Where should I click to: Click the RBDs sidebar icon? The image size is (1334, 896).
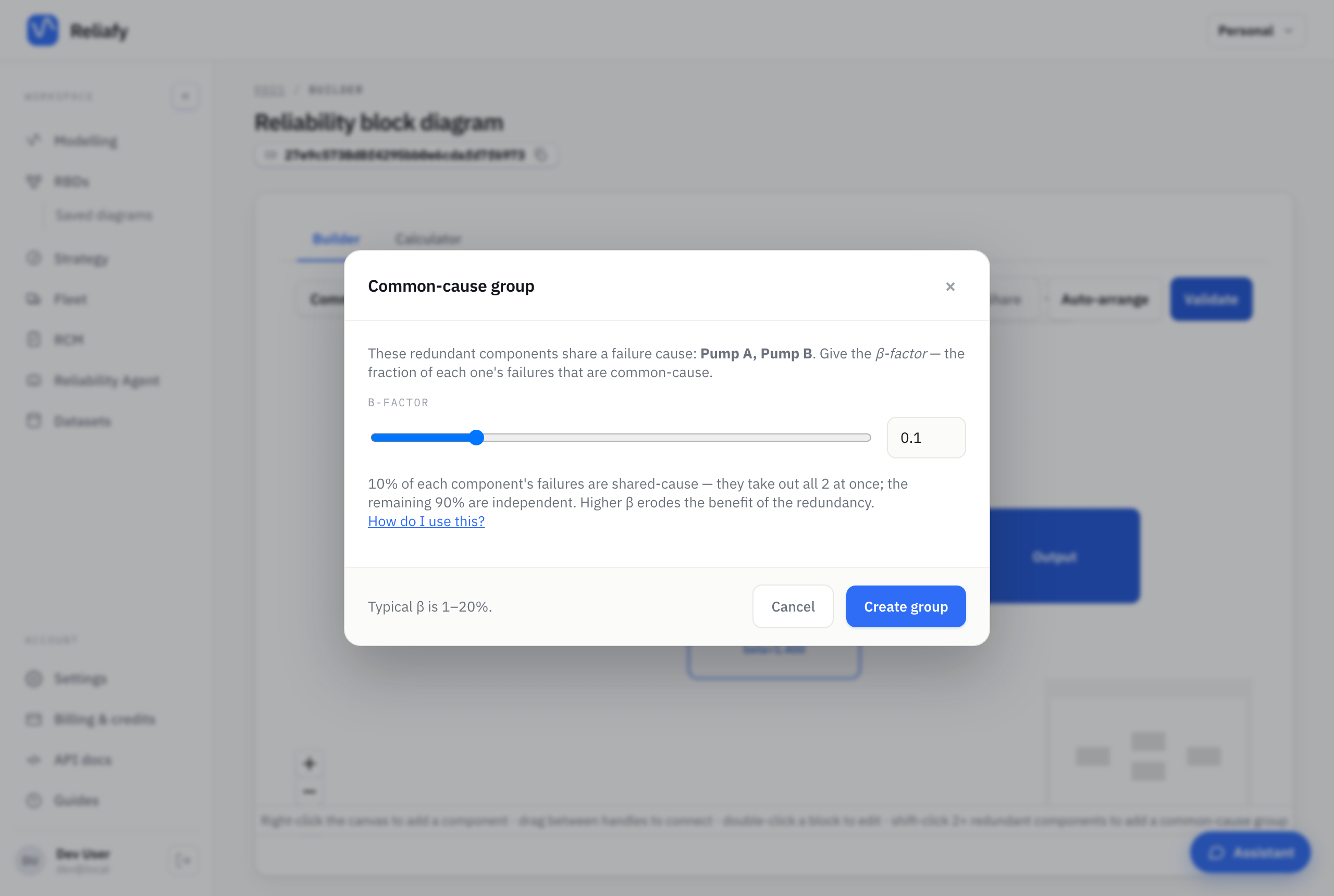tap(34, 181)
